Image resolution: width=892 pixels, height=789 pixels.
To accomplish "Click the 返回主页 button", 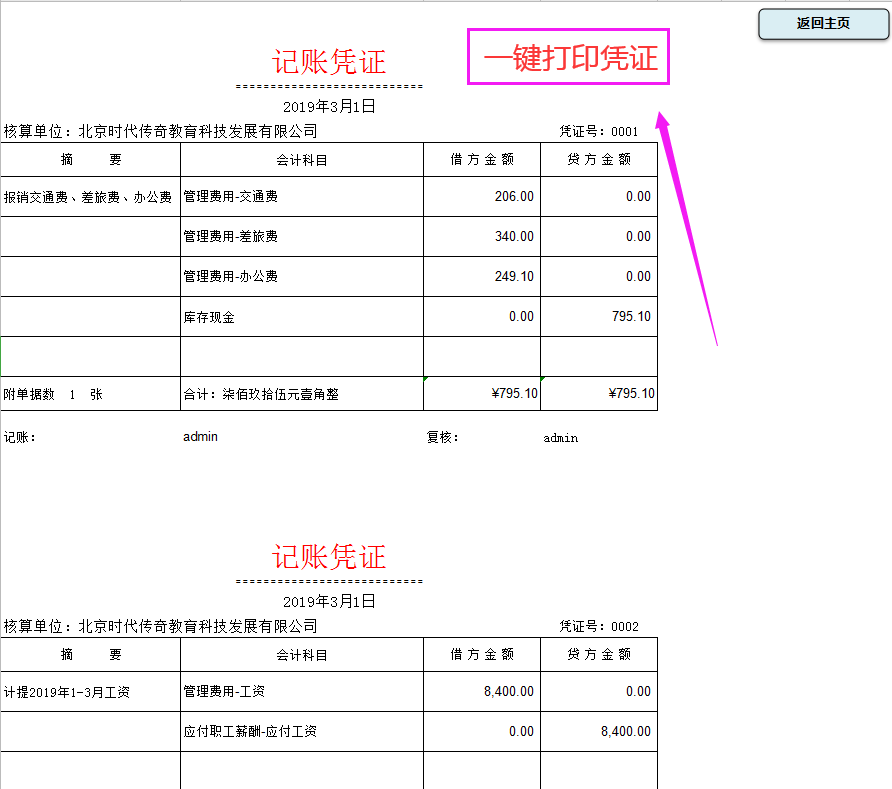I will coord(822,23).
